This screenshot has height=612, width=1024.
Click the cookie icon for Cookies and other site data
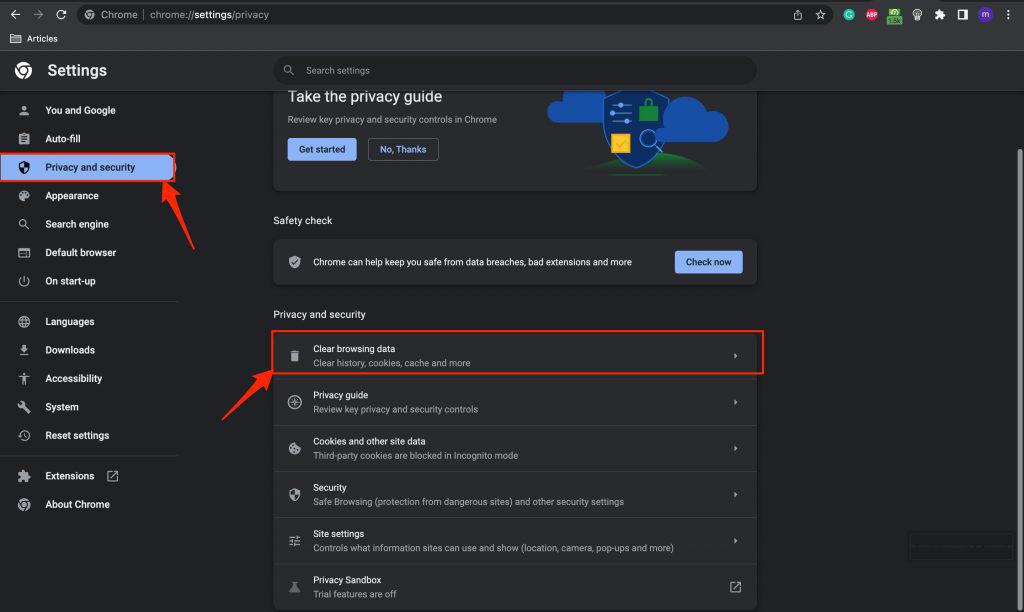point(295,449)
